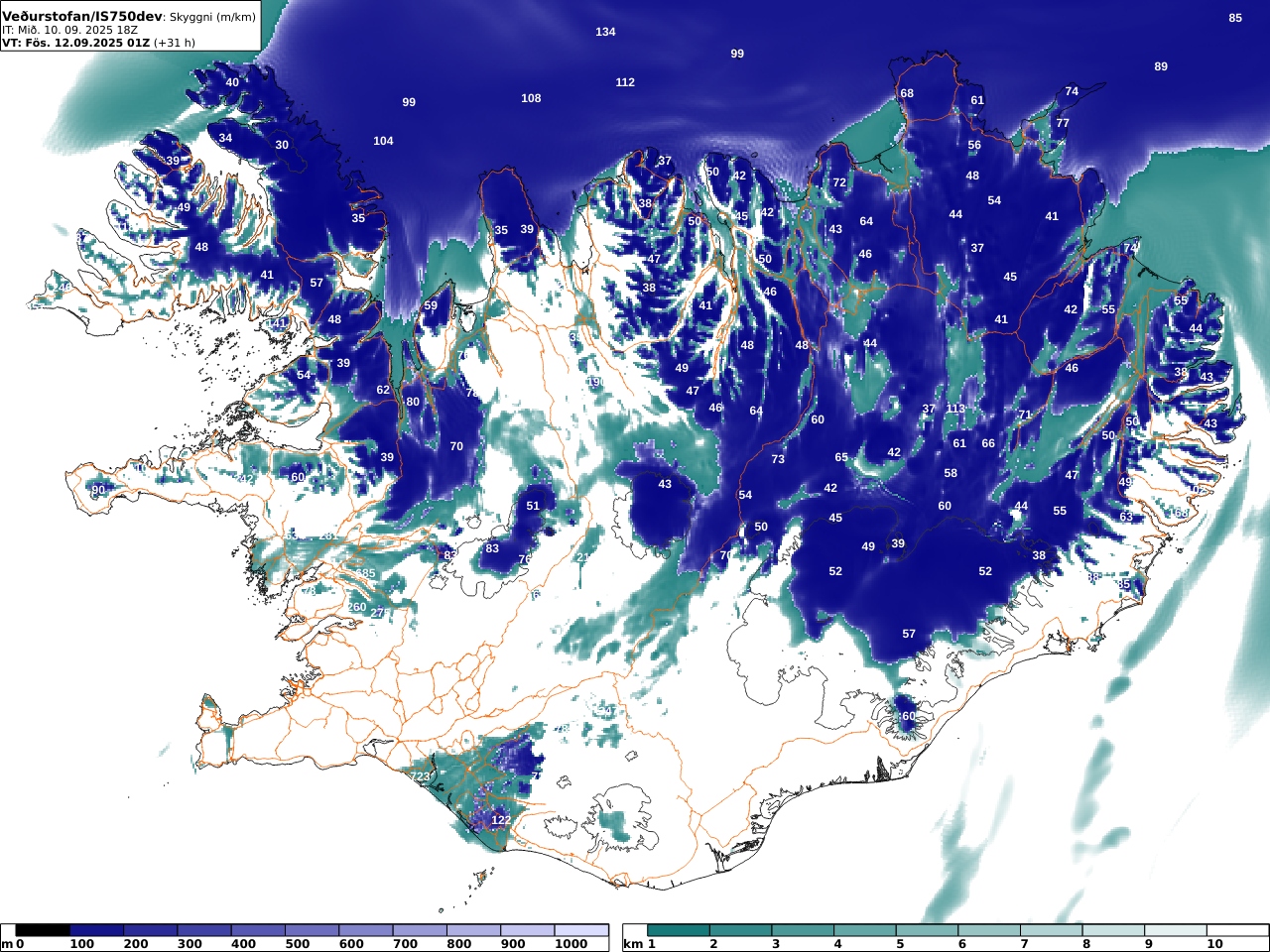The width and height of the screenshot is (1270, 952).
Task: Select the dark teal 1–2 km legend swatch
Action: pos(679,930)
